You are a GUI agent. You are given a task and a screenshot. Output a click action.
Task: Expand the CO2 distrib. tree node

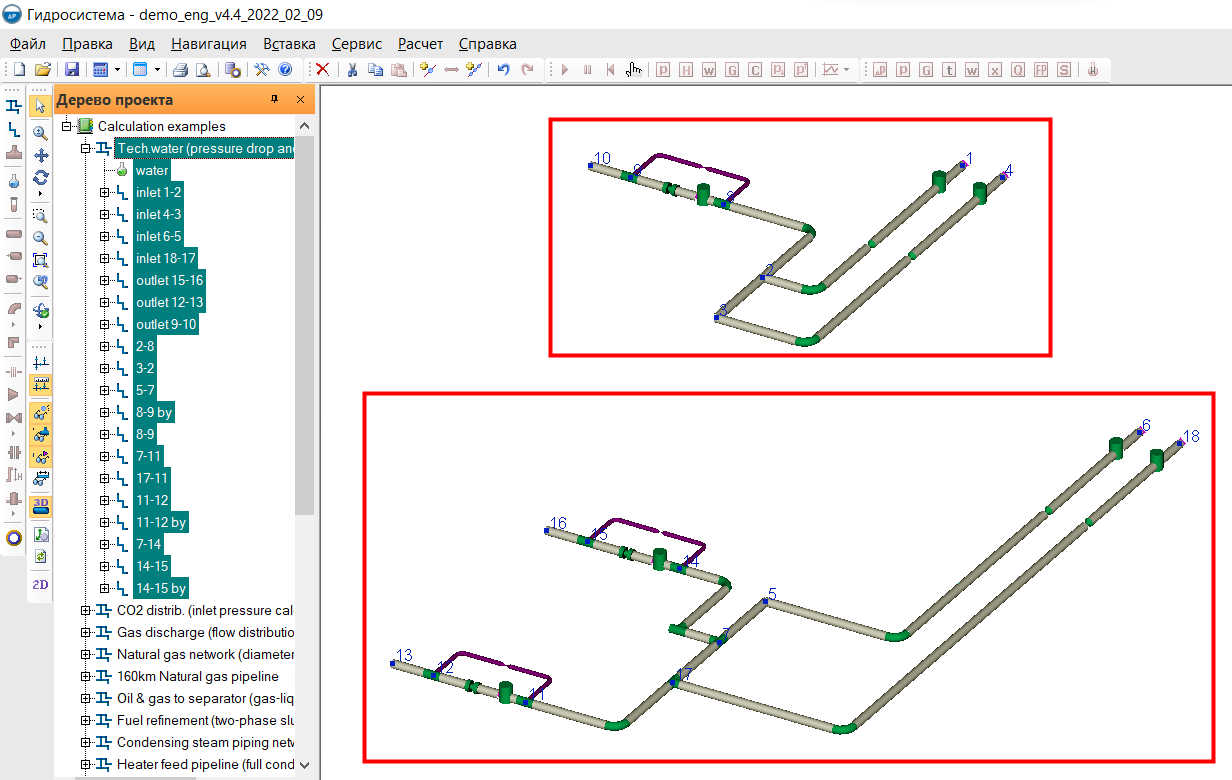click(x=86, y=610)
